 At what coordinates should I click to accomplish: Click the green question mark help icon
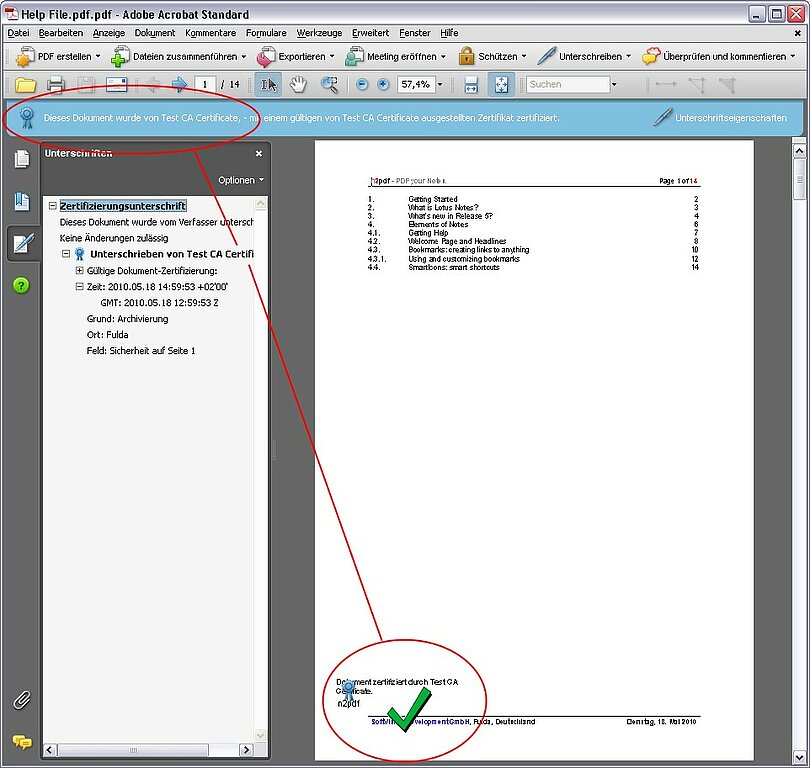(21, 285)
